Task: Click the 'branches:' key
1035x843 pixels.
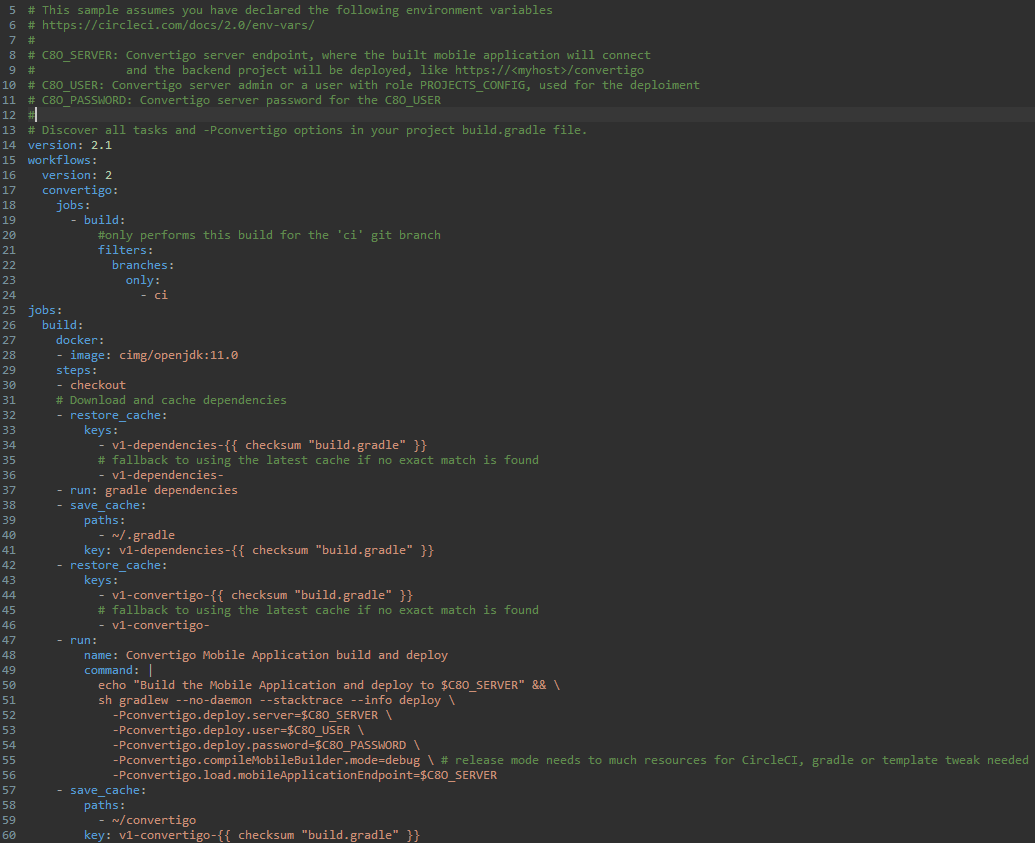Action: pos(142,265)
